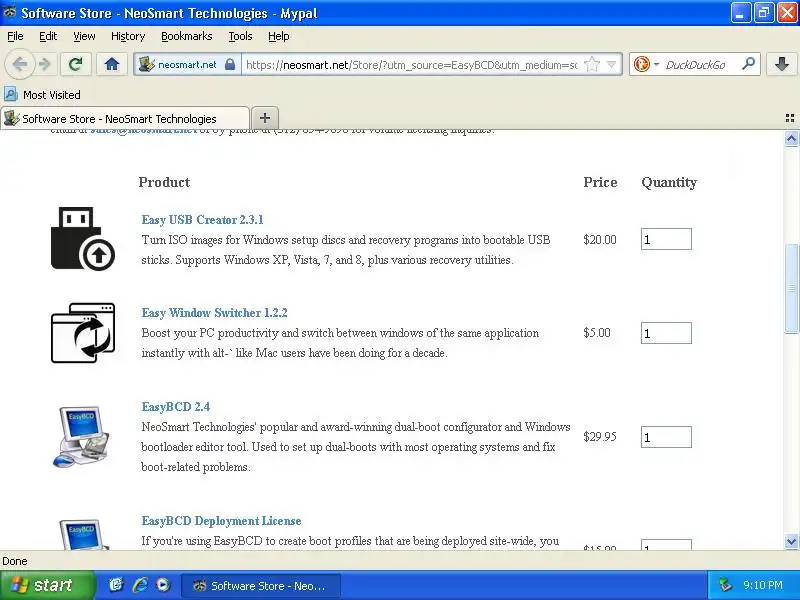Click the Software Store taskbar button
800x600 pixels.
pyautogui.click(x=261, y=586)
